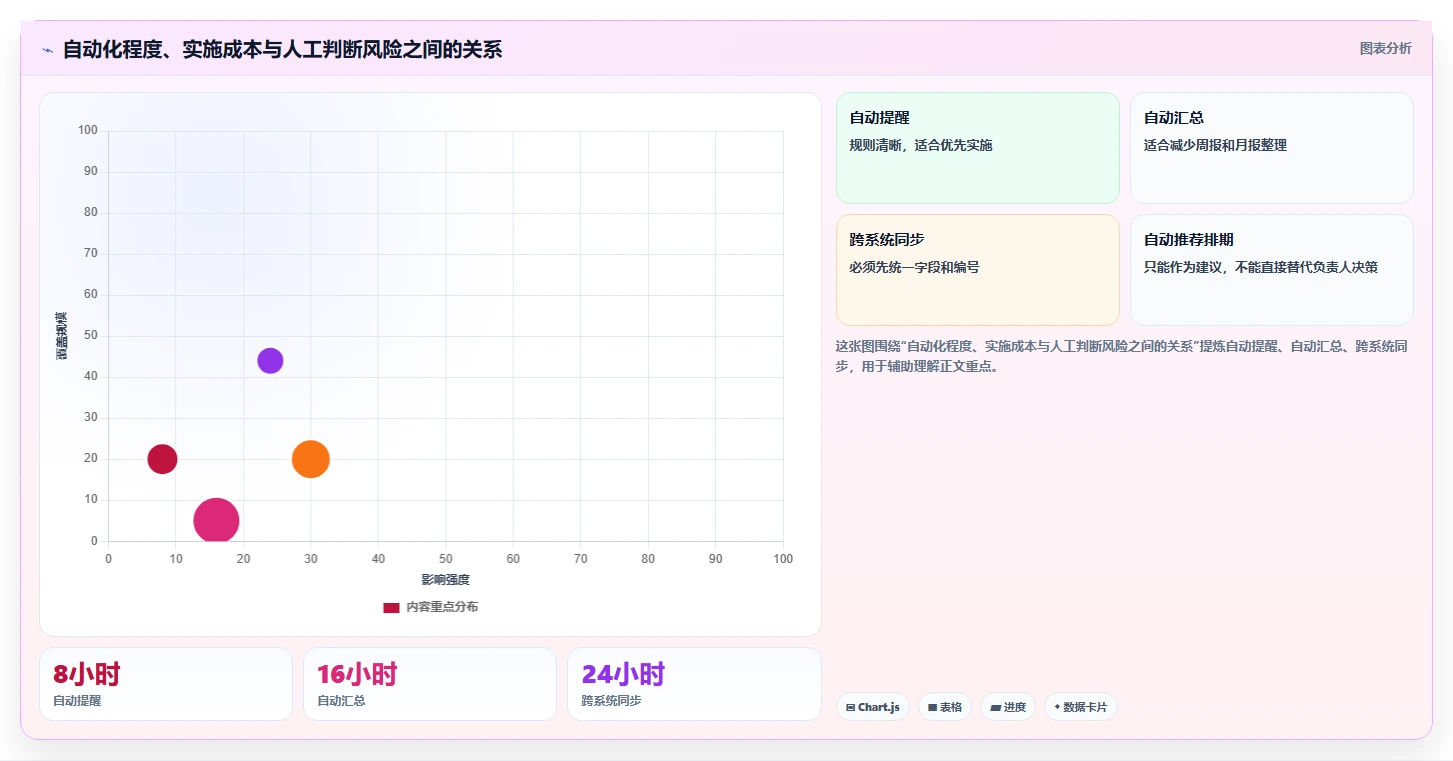Image resolution: width=1453 pixels, height=761 pixels.
Task: Click the rotated y-axis title on the chart
Action: point(62,336)
